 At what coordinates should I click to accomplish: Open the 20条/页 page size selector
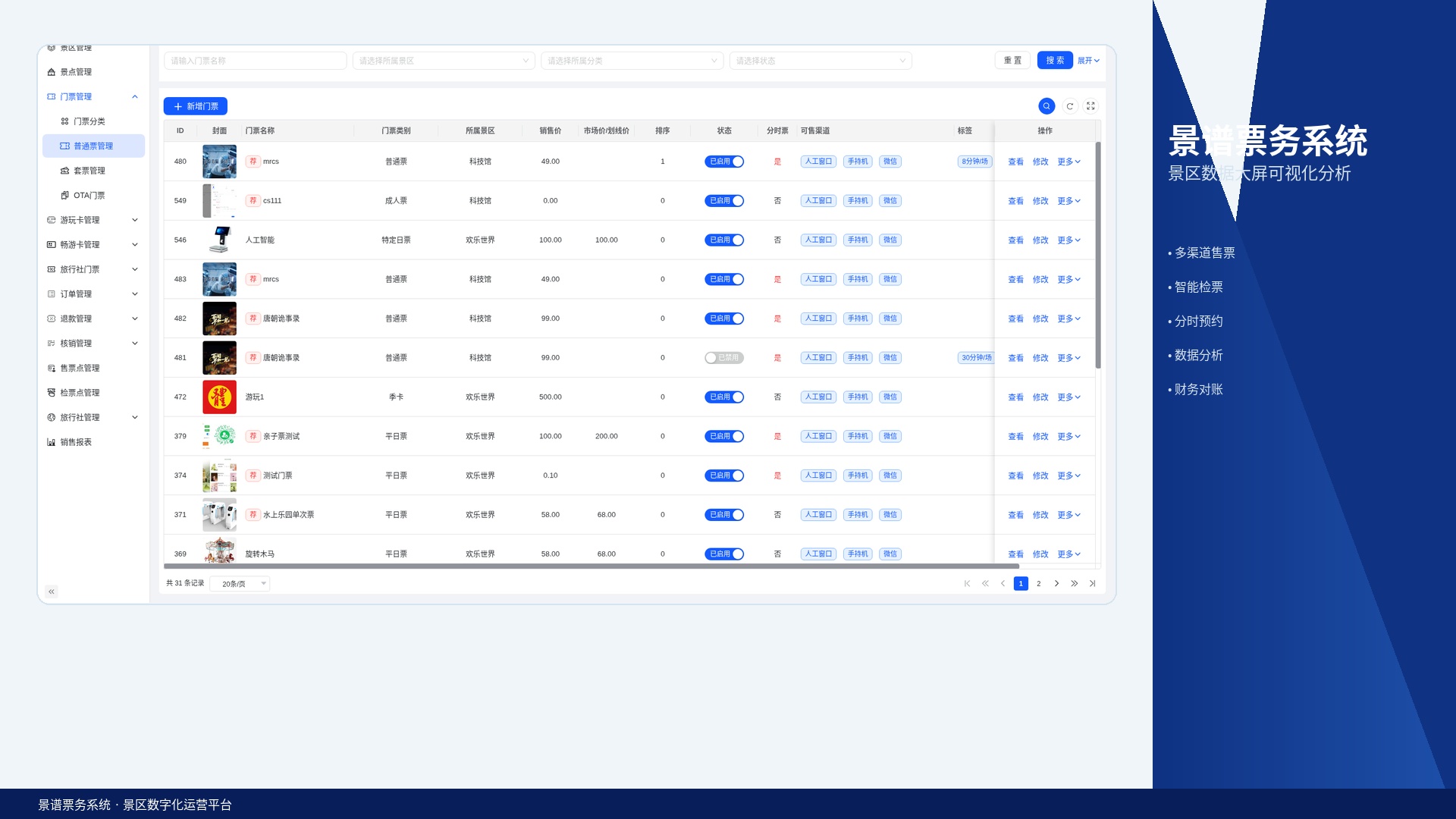[x=240, y=584]
